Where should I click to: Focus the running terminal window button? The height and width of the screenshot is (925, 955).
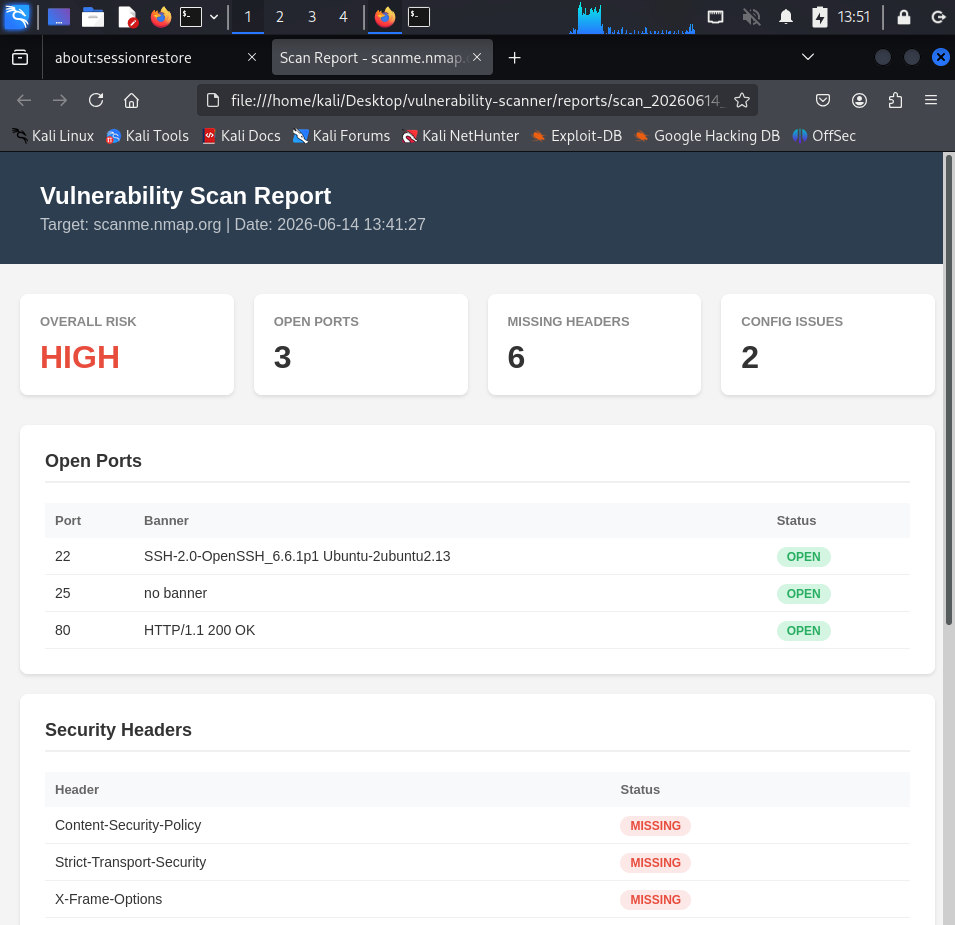coord(419,16)
